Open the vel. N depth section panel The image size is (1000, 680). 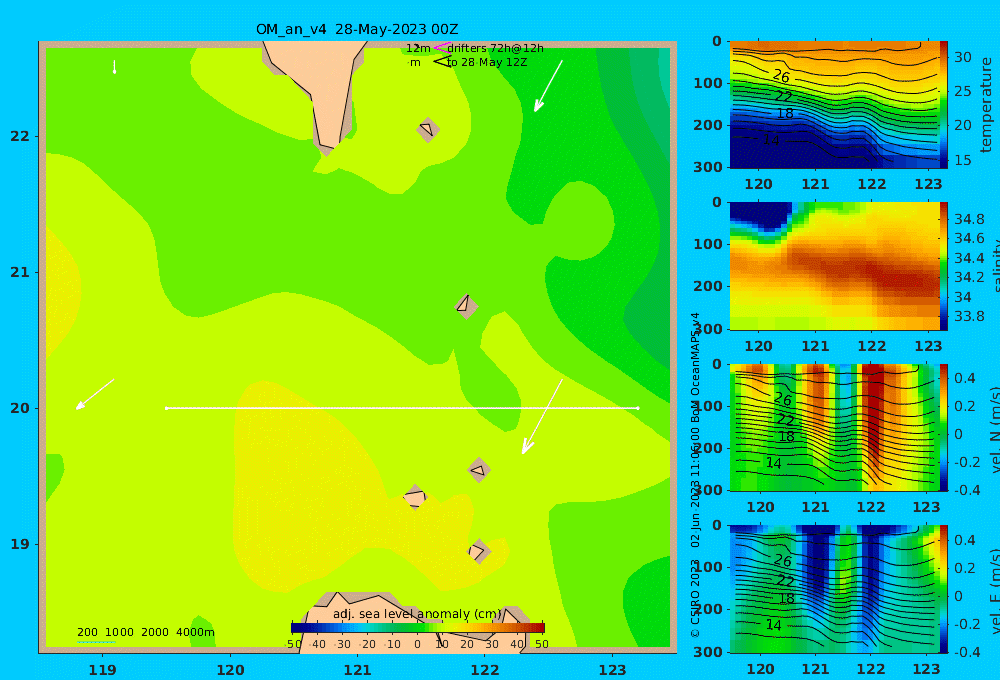point(834,427)
